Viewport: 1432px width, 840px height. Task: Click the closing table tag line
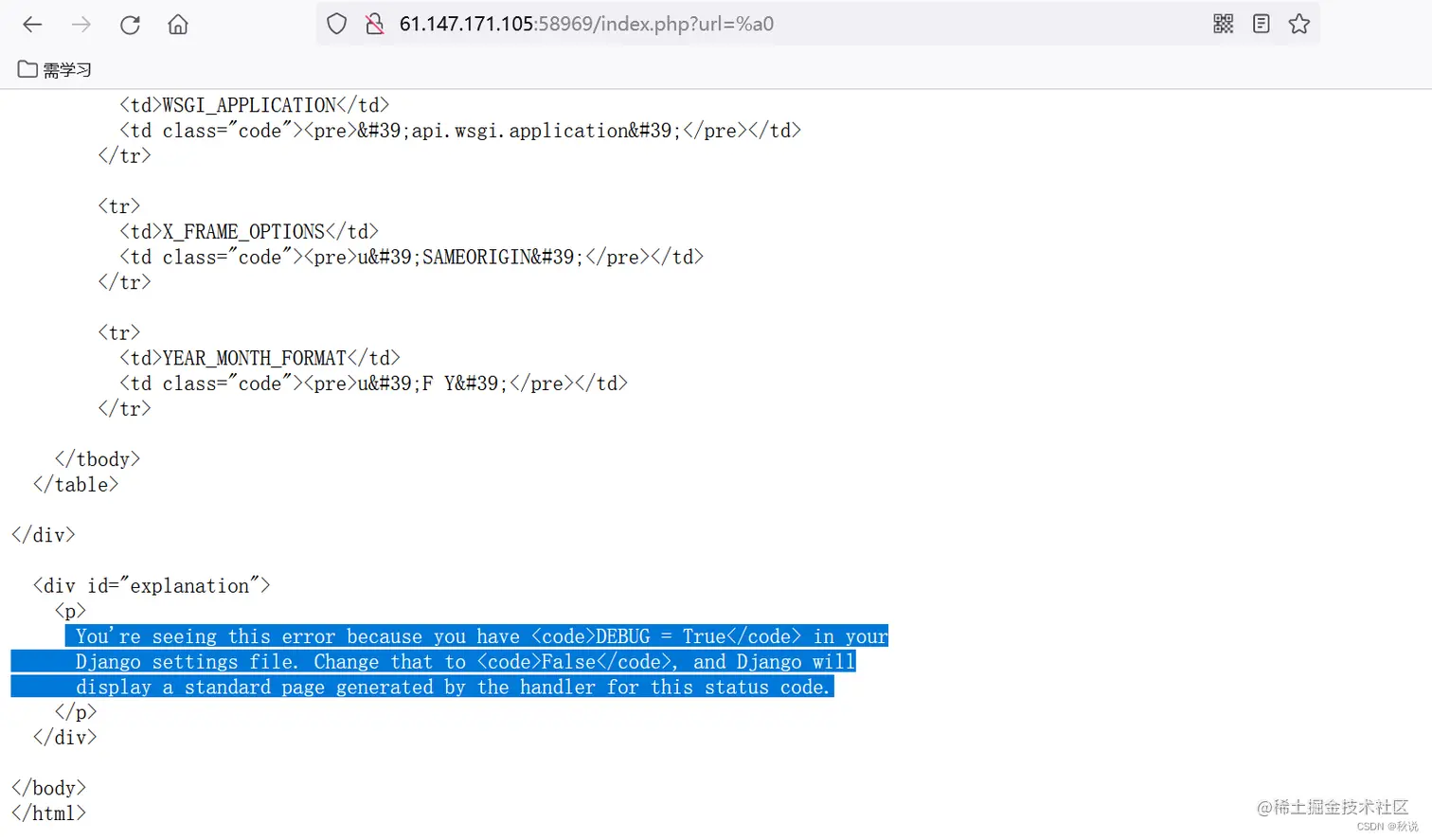(x=76, y=485)
